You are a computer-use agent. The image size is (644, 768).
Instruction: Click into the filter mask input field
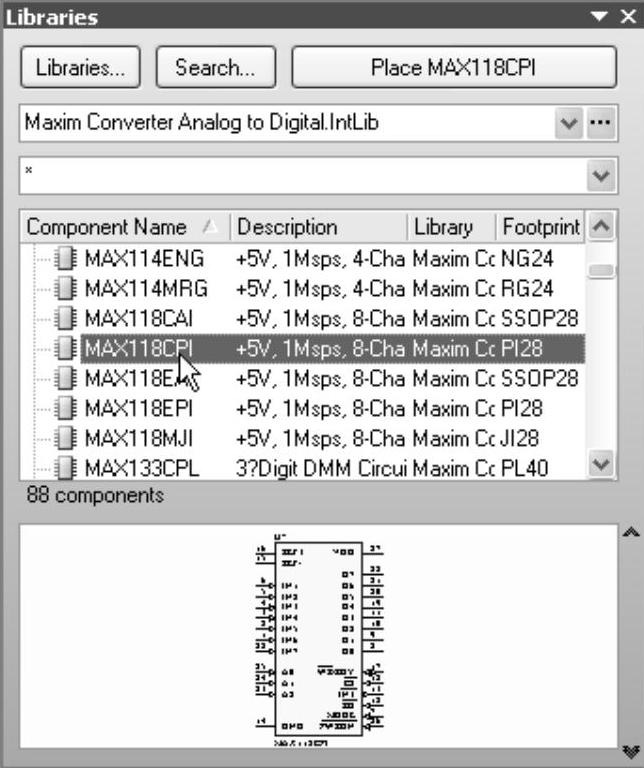coord(303,175)
